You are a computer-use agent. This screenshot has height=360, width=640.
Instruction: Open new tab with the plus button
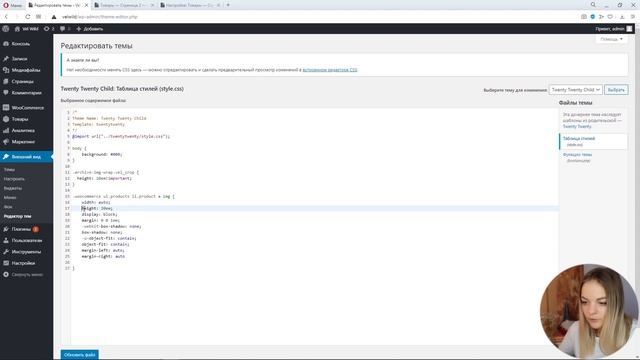click(x=228, y=5)
